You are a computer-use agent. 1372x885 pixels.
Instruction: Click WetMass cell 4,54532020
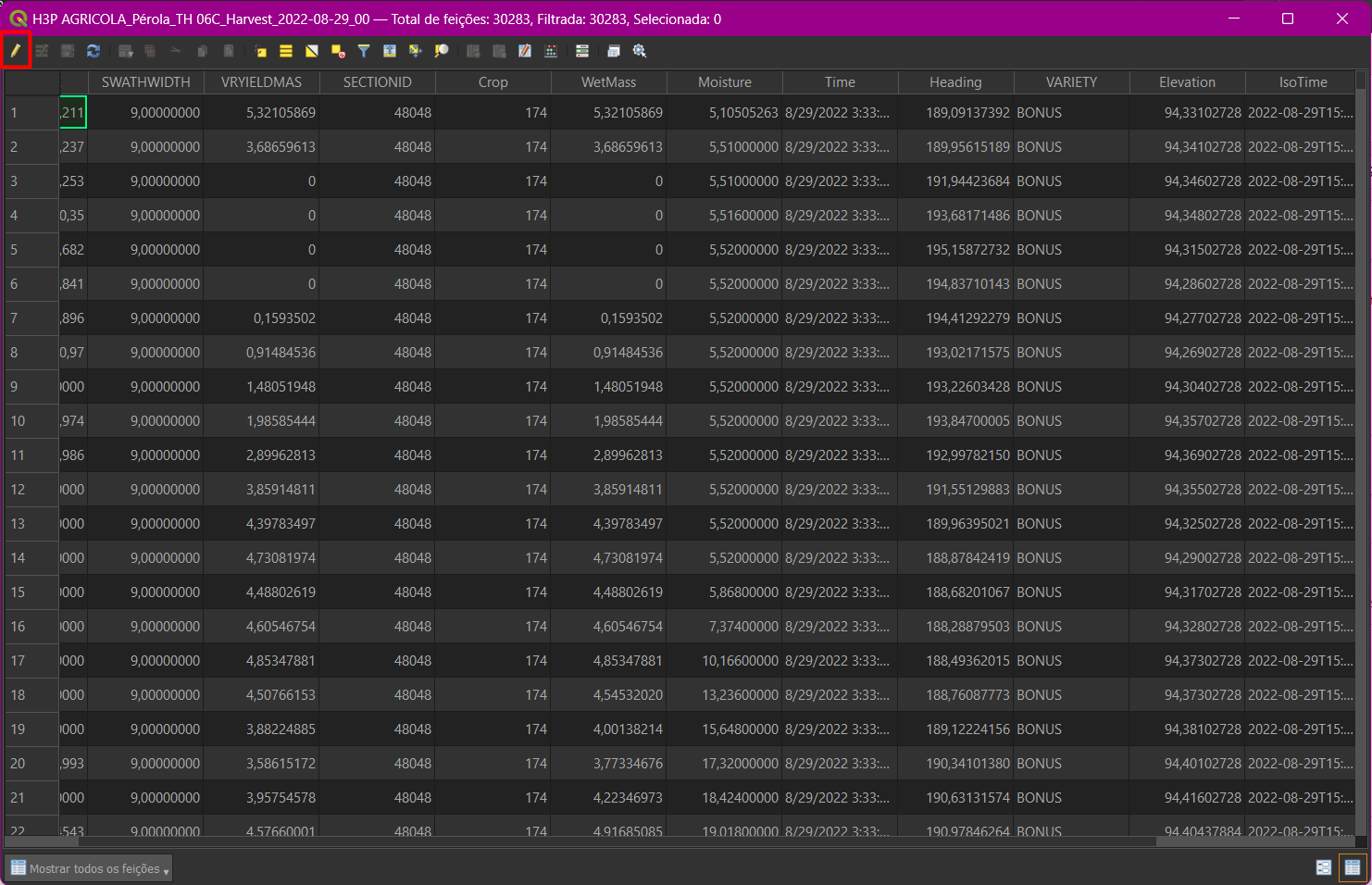609,695
